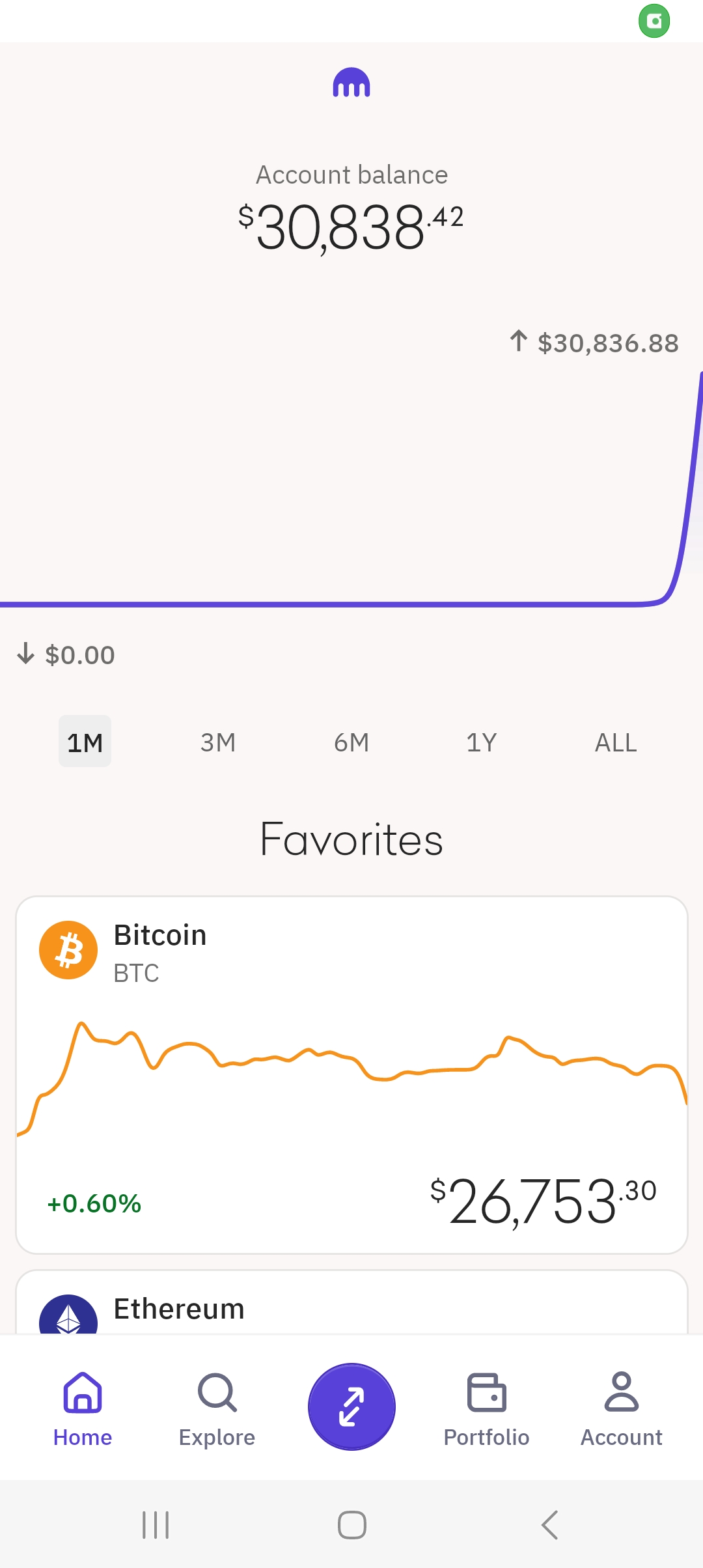703x1568 pixels.
Task: Tap the Ethereum coin icon
Action: 68,1315
